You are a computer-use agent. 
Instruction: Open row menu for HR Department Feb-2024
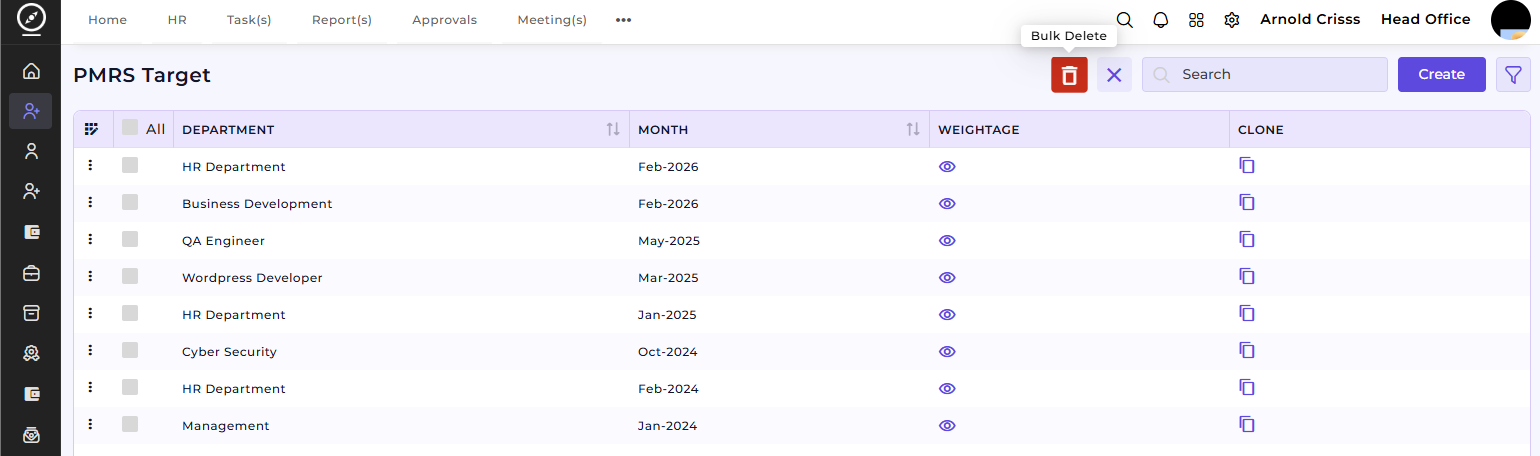coord(90,387)
